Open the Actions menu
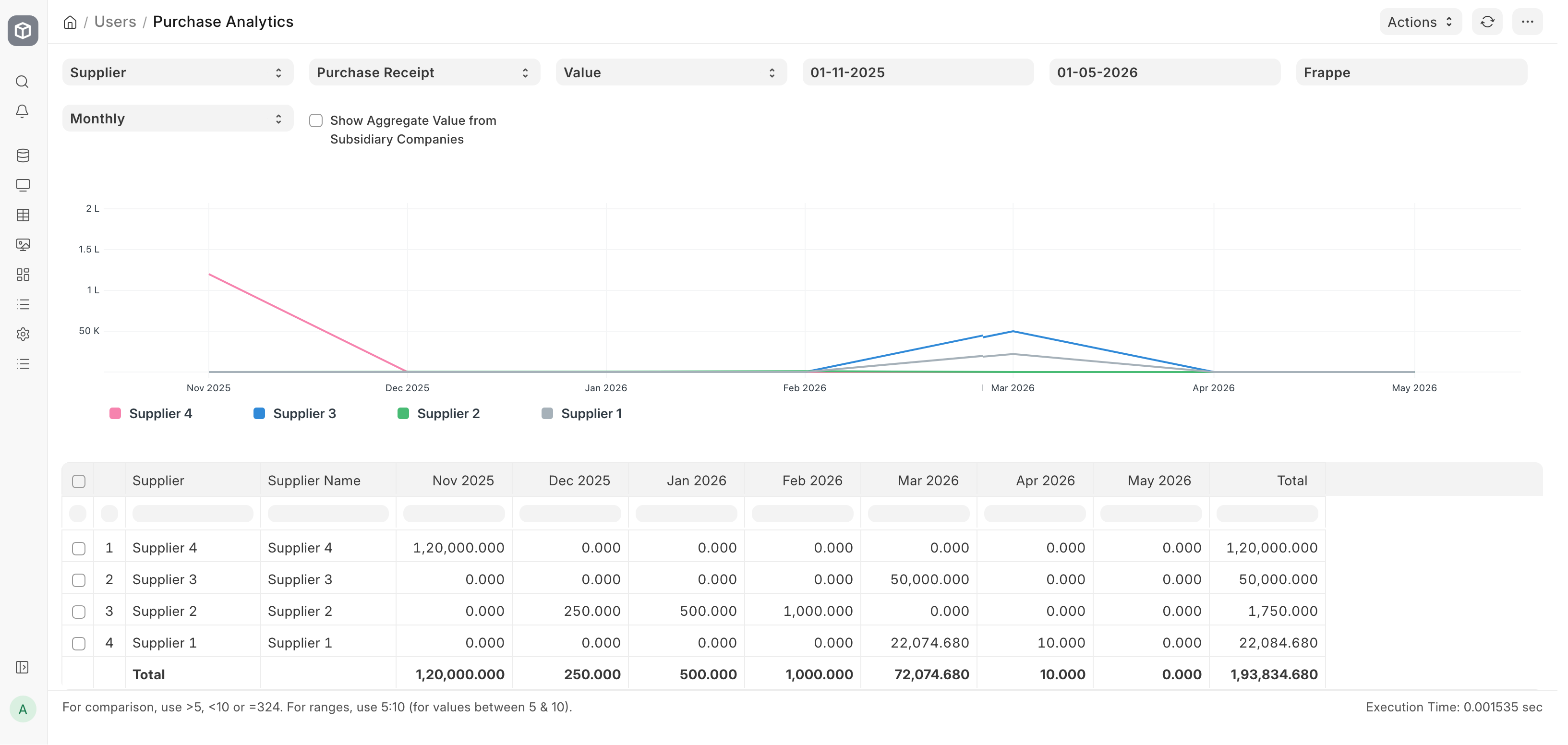1568x745 pixels. pos(1420,22)
